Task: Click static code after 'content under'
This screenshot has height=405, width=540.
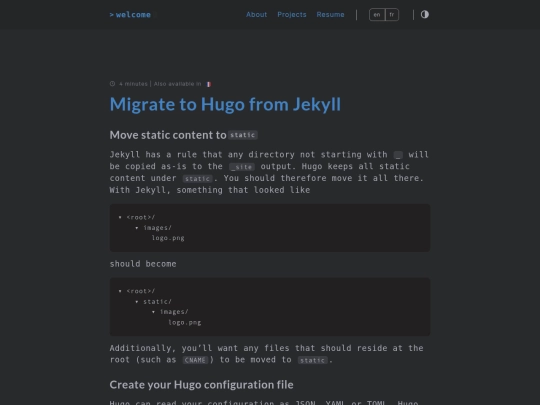Action: tap(198, 178)
